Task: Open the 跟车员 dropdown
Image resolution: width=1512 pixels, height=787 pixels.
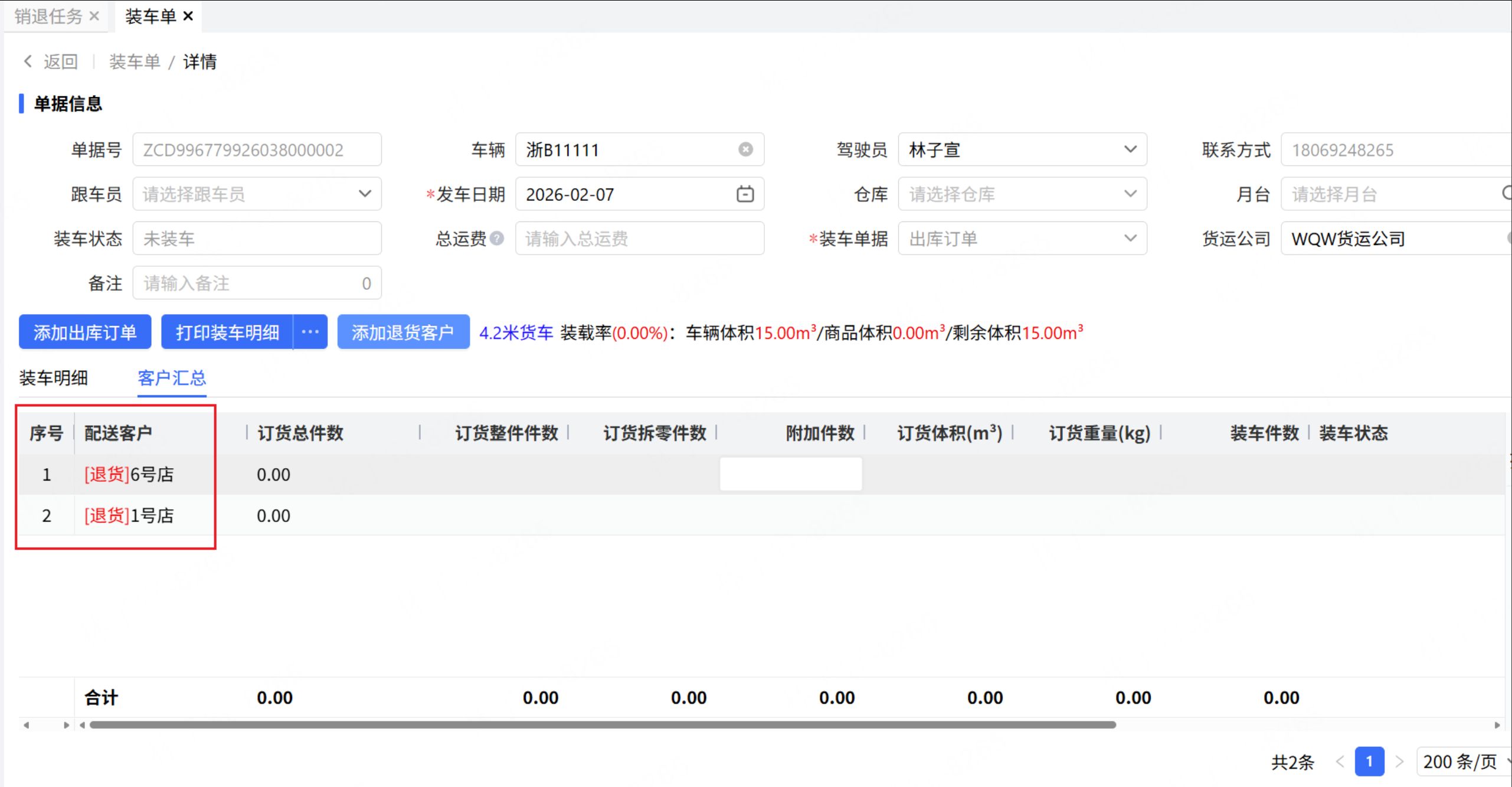Action: click(365, 194)
